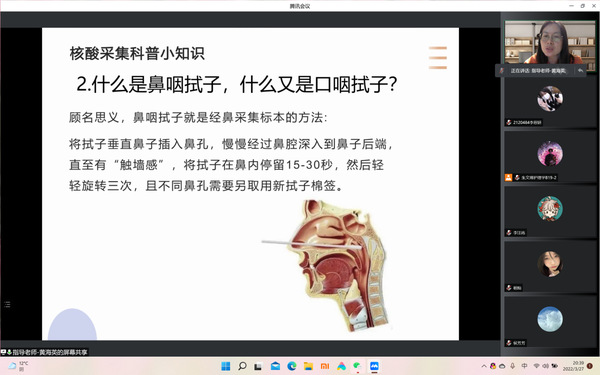Open the Windows Start menu
Image resolution: width=600 pixels, height=375 pixels.
[226, 366]
